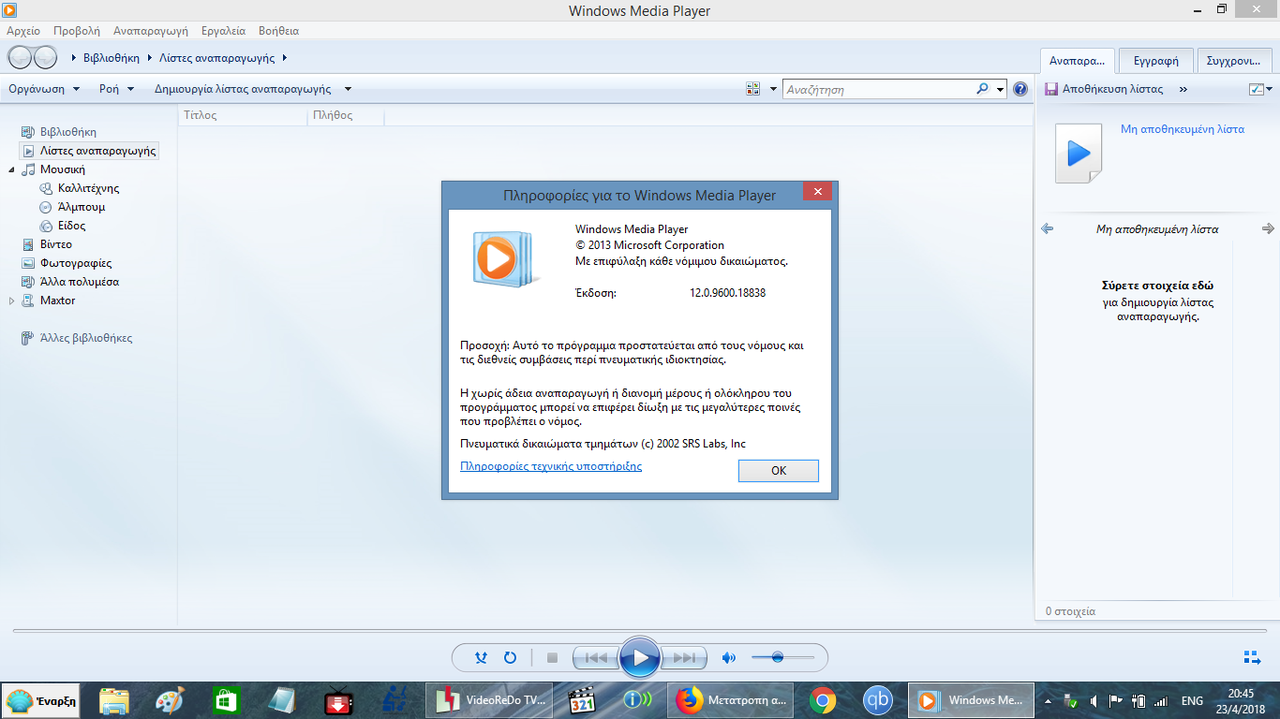This screenshot has height=719, width=1280.
Task: Toggle repeat mode in playback controls
Action: (510, 658)
